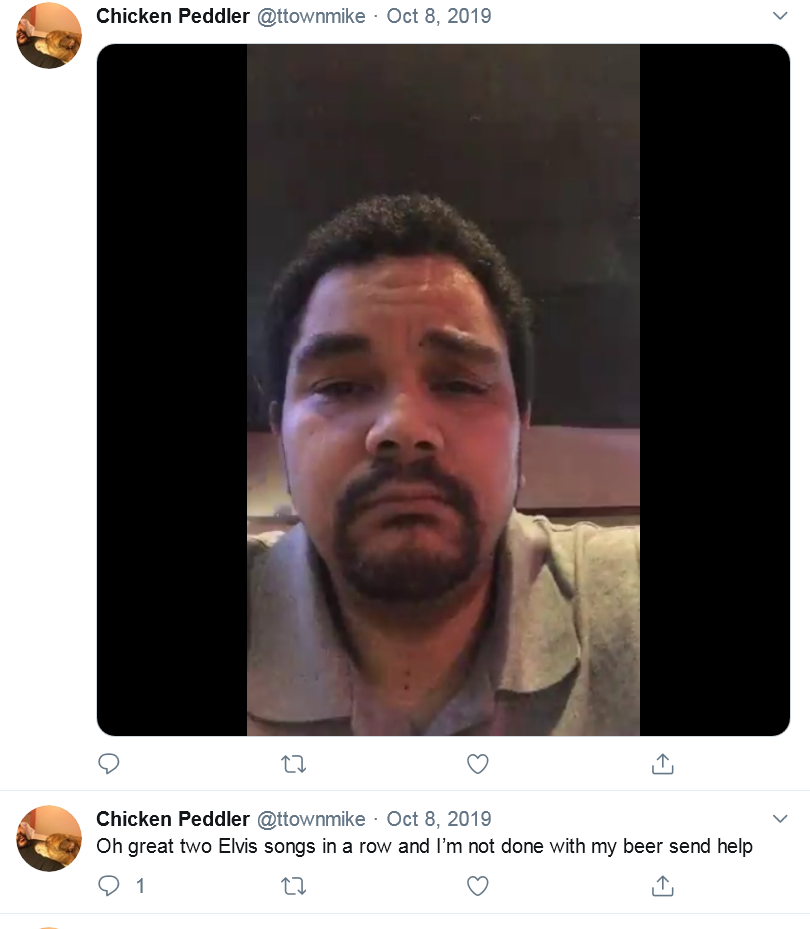
Task: Like the video tweet
Action: pyautogui.click(x=478, y=764)
